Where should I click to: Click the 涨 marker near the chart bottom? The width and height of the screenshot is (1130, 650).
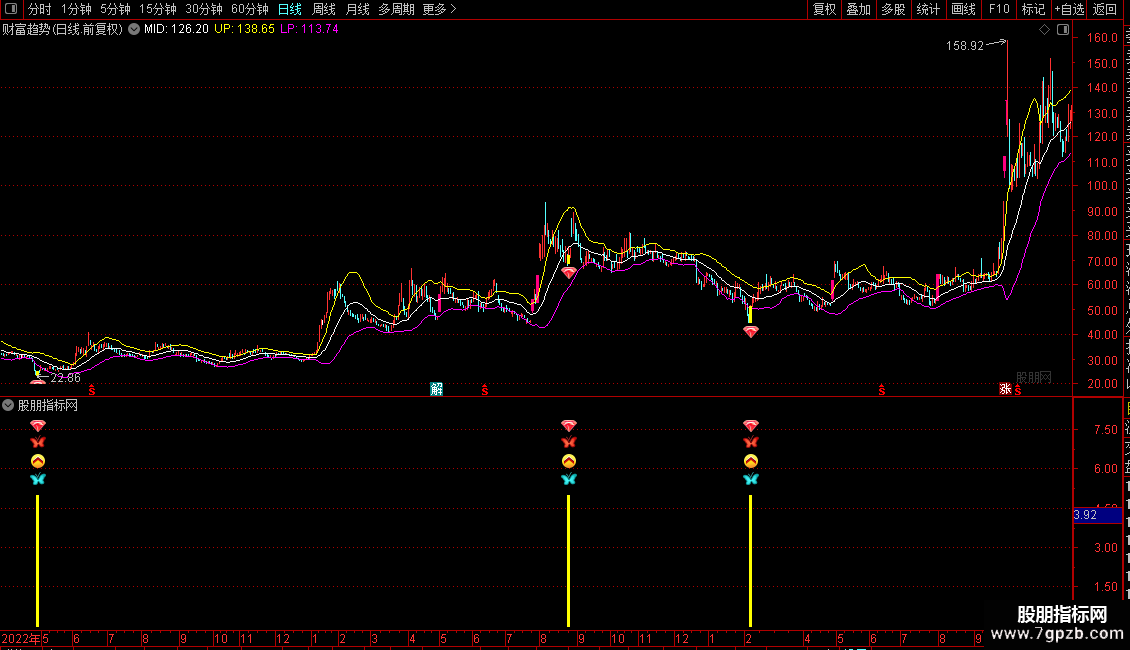pyautogui.click(x=1005, y=389)
